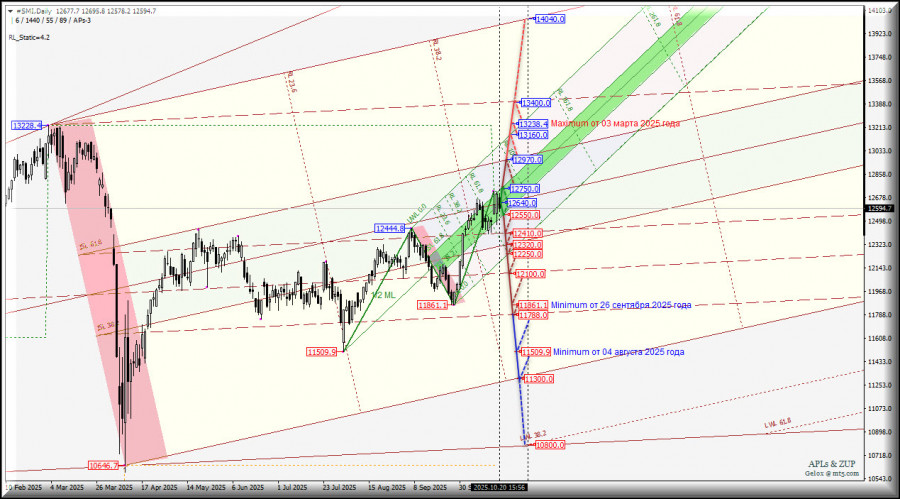Select the 12970.0 price label
This screenshot has width=900, height=499.
(x=527, y=160)
